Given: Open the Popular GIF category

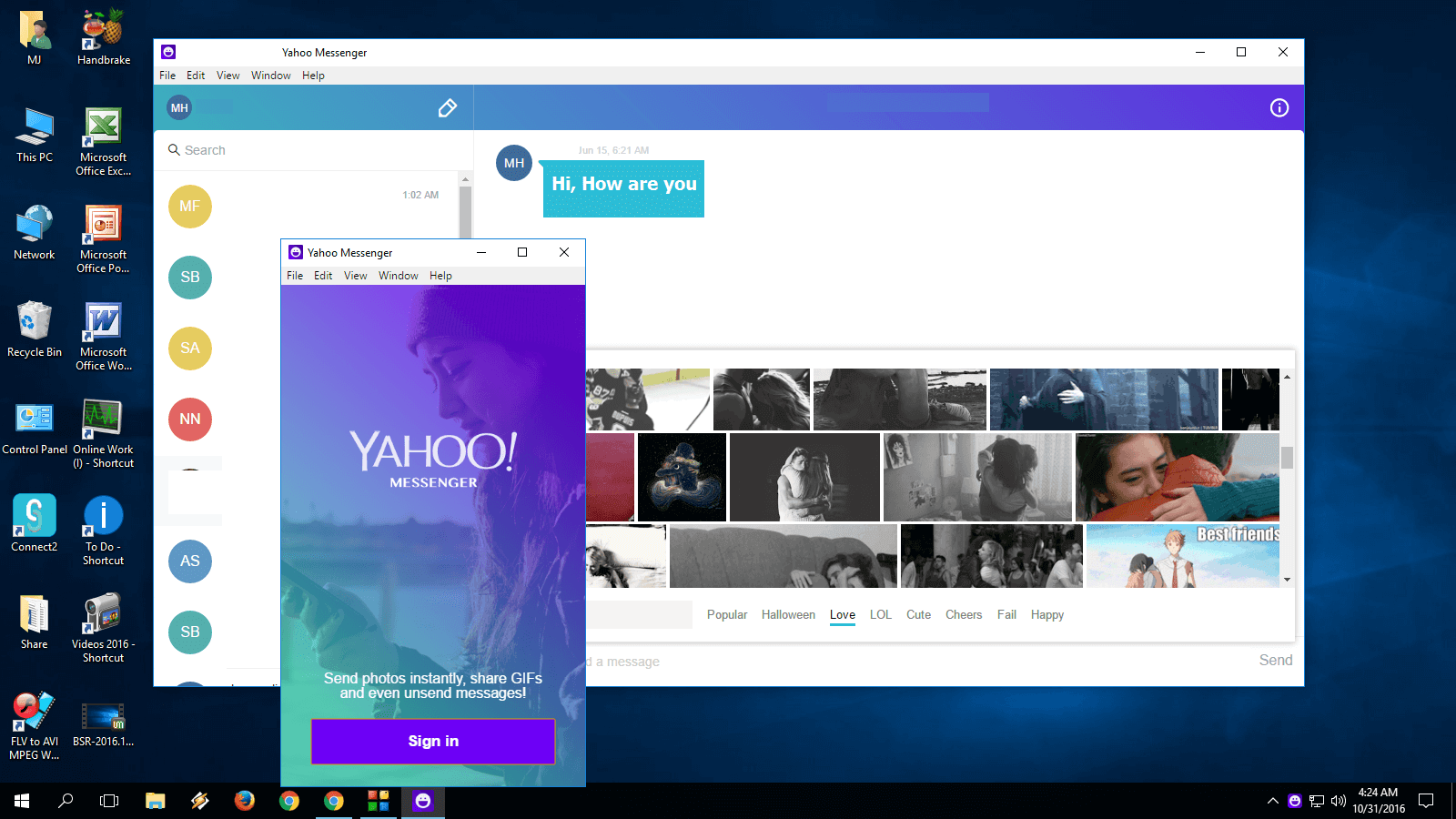Looking at the screenshot, I should click(727, 615).
